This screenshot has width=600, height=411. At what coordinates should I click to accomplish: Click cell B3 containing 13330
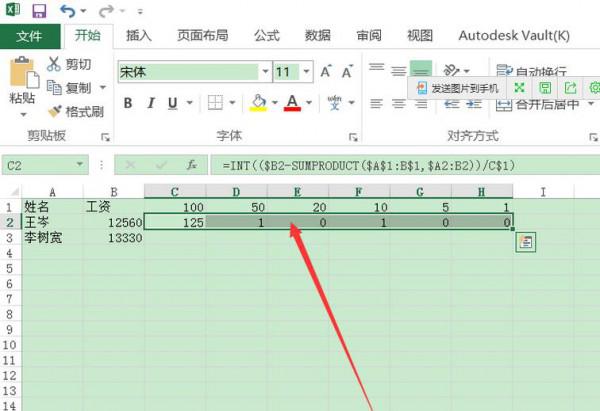[x=114, y=238]
